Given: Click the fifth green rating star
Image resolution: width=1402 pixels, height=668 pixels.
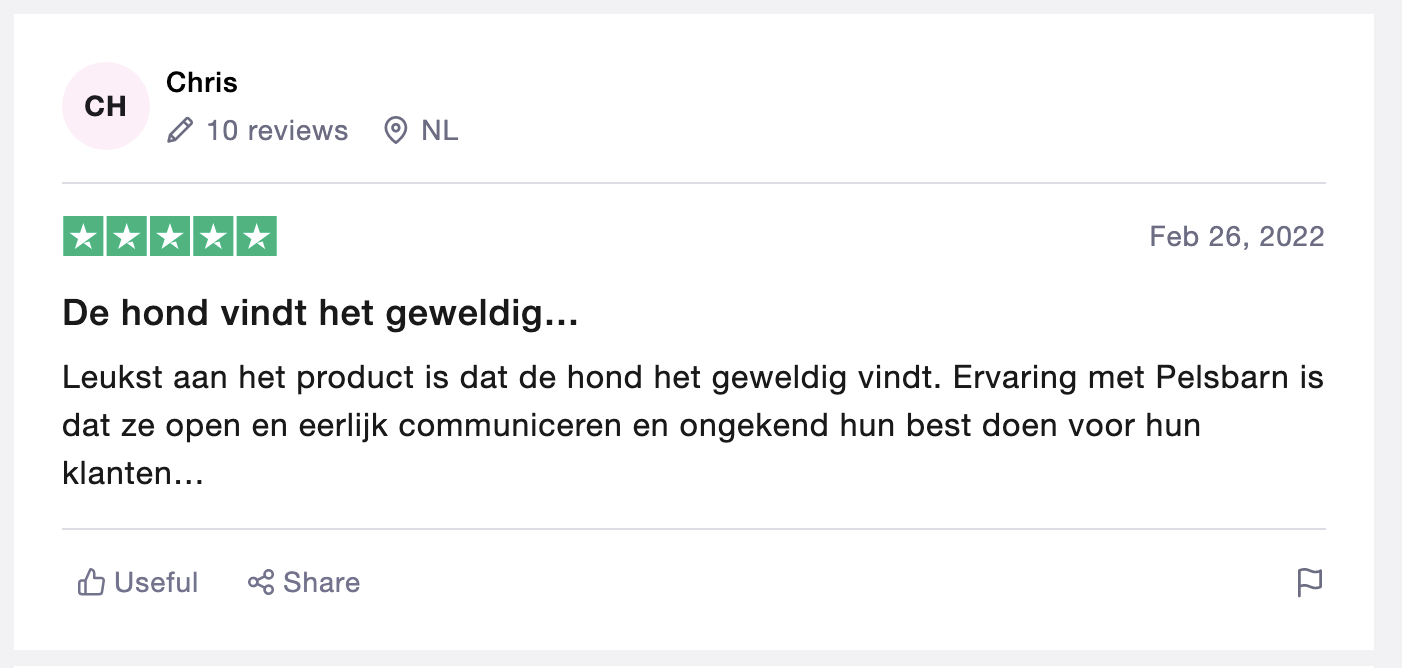Looking at the screenshot, I should coord(256,237).
